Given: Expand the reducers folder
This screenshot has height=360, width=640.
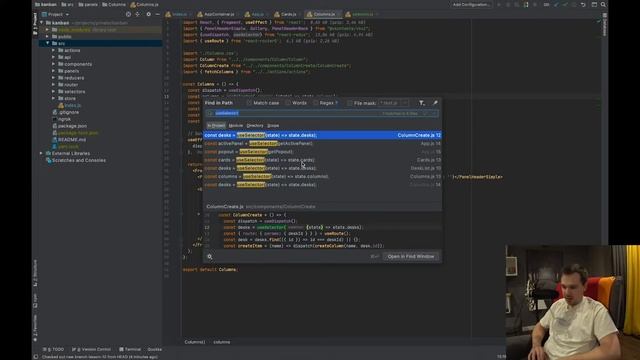Looking at the screenshot, I should (53, 78).
